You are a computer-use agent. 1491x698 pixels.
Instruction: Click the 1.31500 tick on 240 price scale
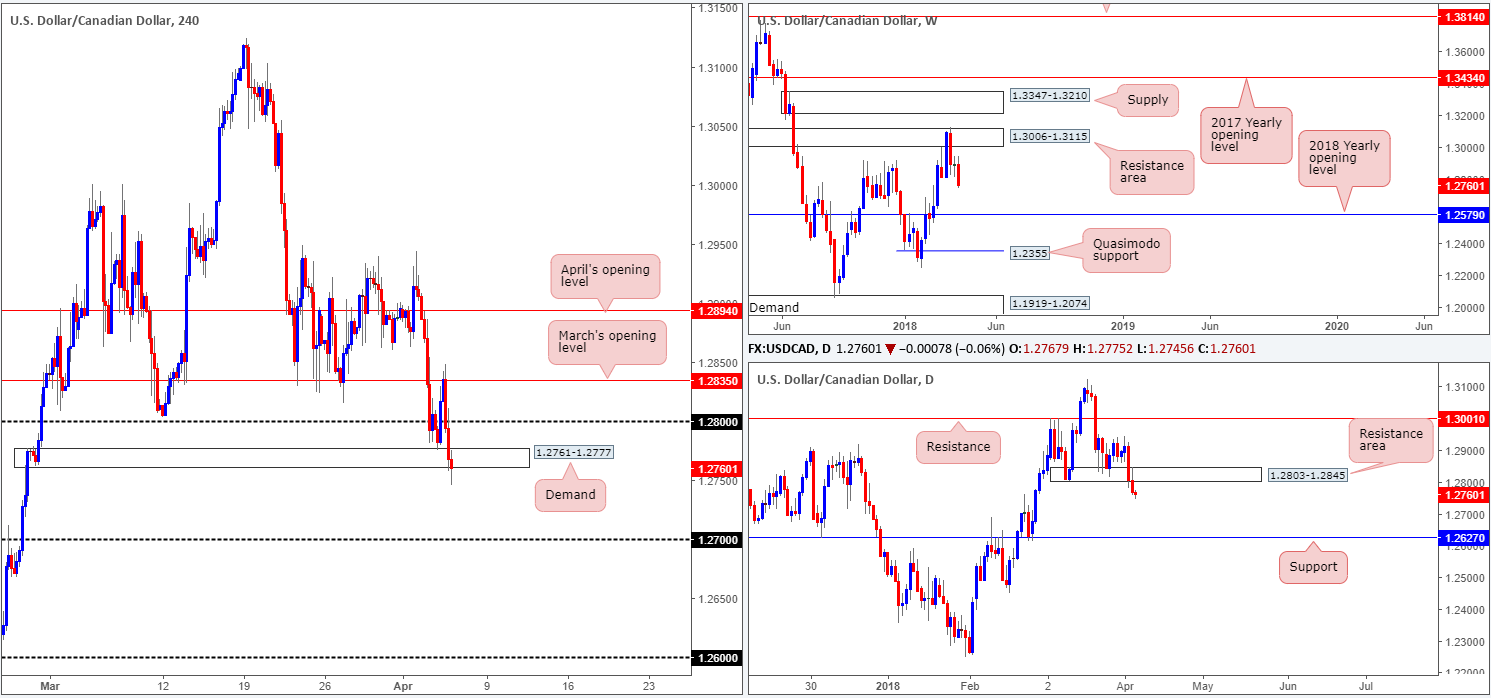[x=718, y=9]
